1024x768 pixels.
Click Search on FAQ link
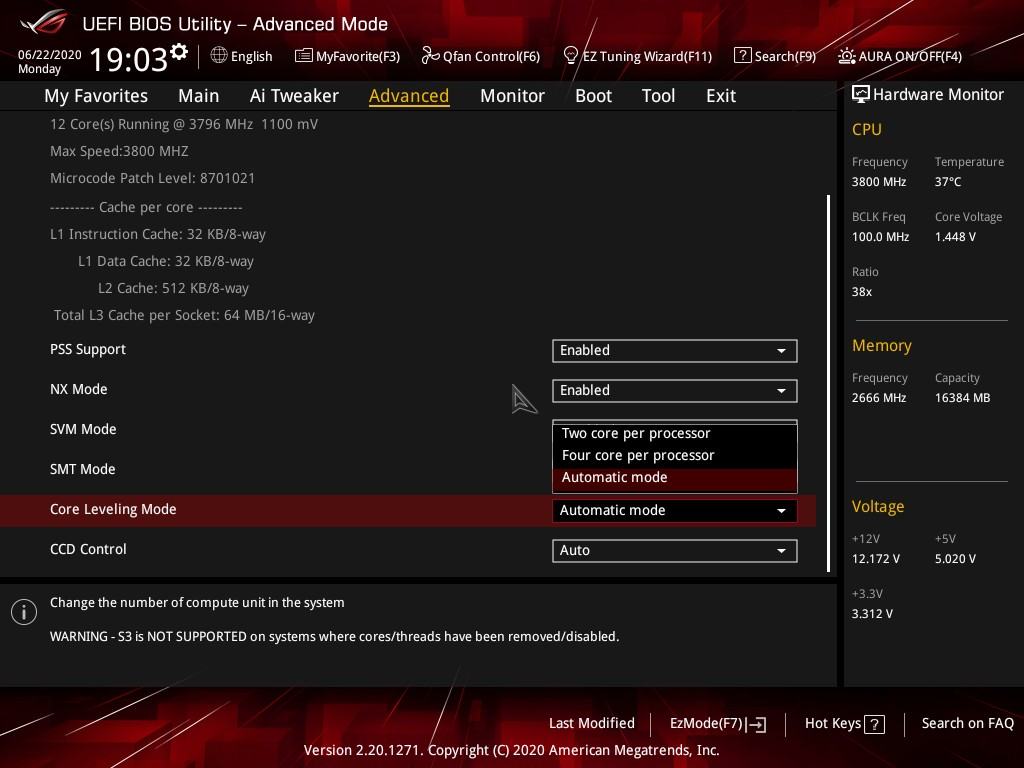point(967,724)
